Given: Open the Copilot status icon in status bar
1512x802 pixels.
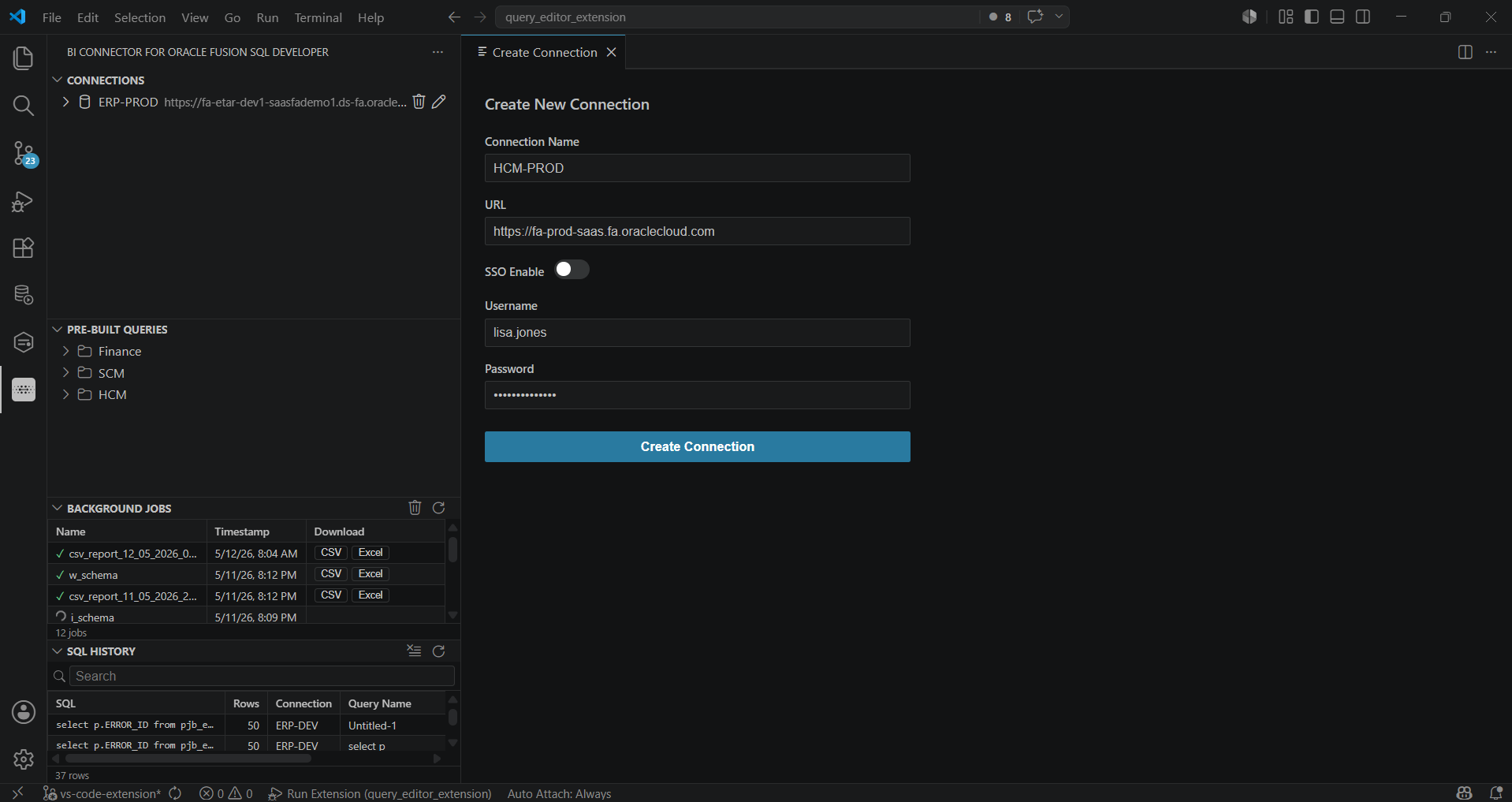Looking at the screenshot, I should 1465,793.
